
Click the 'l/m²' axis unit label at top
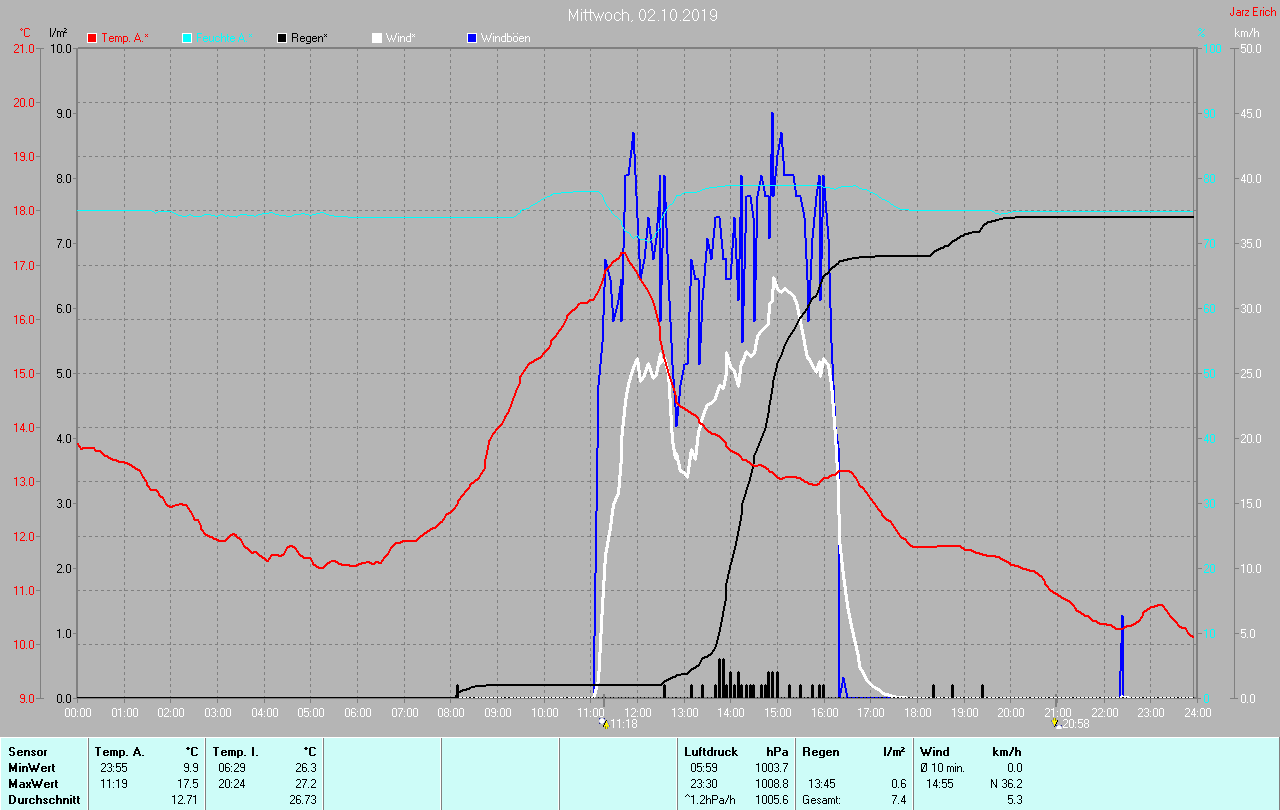pos(59,33)
